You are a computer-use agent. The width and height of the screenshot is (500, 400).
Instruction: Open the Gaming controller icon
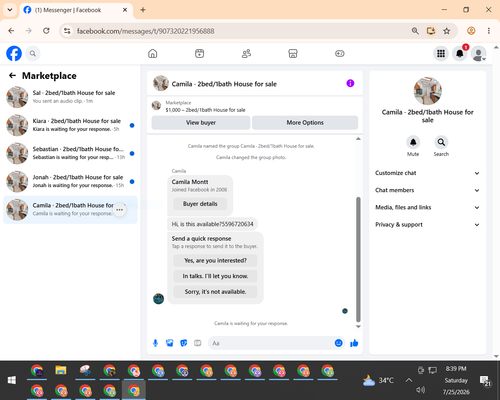pos(340,53)
